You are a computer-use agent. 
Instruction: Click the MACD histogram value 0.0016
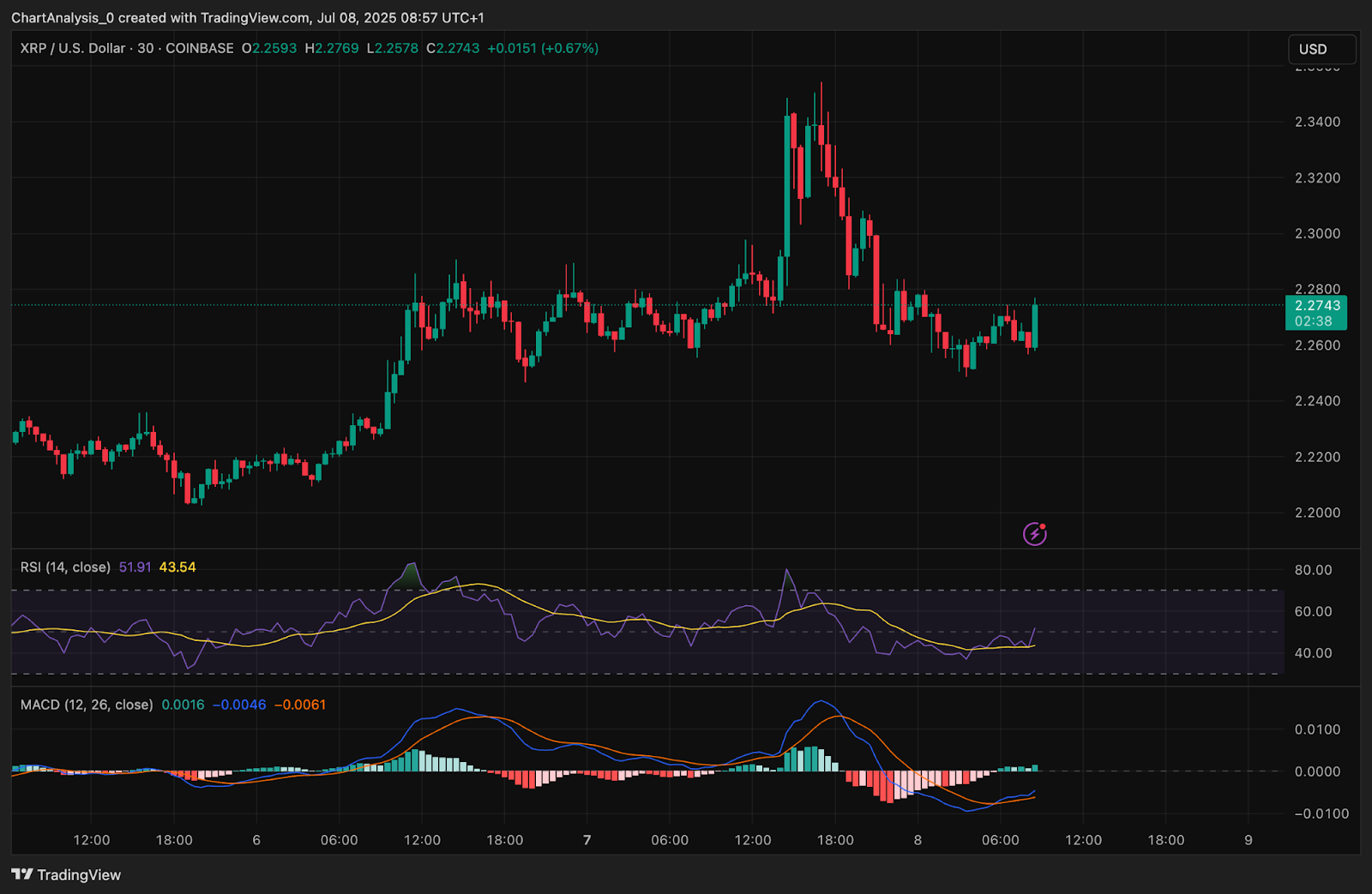coord(183,705)
